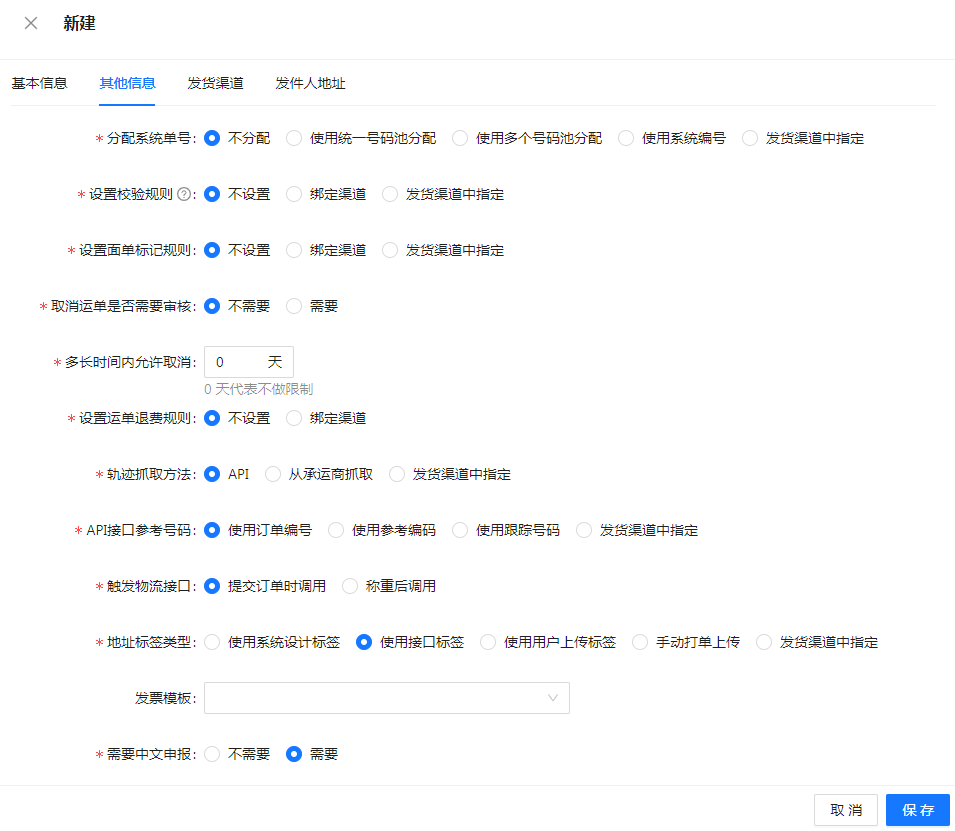Select 需要 for 需要中文申报
Screen dimensions: 955x831
tap(294, 754)
